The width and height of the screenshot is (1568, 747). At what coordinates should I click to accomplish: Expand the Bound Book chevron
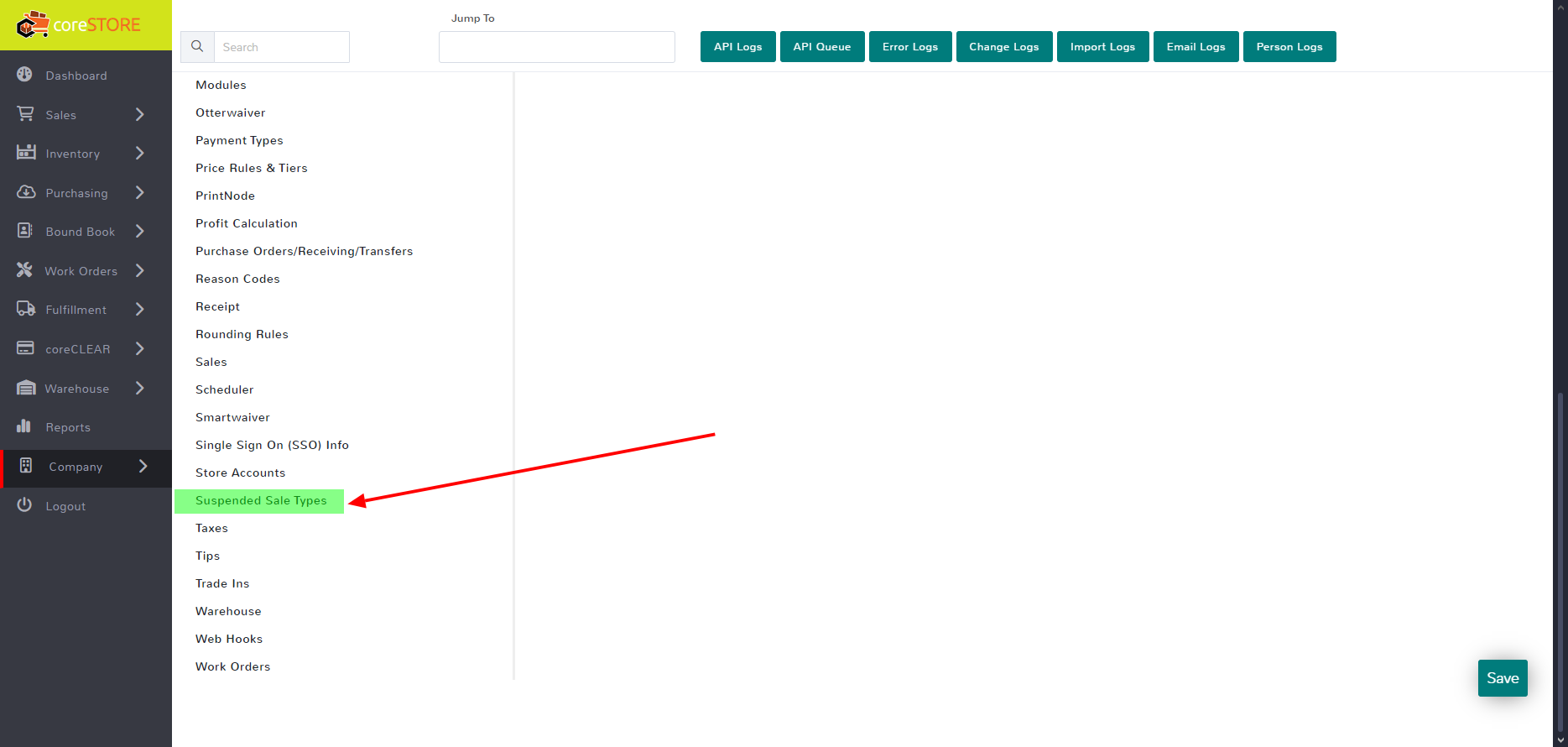coord(140,231)
